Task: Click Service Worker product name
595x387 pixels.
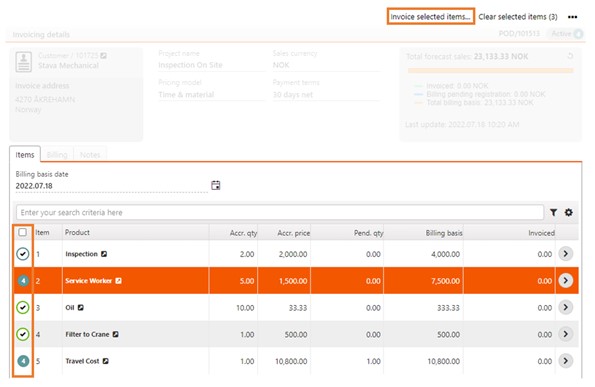Action: [88, 281]
